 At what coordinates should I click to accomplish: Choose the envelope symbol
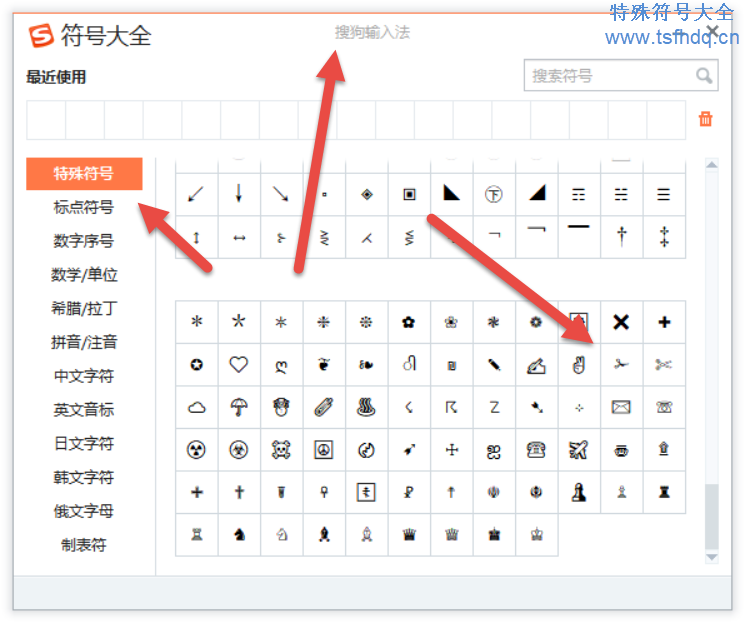click(621, 407)
